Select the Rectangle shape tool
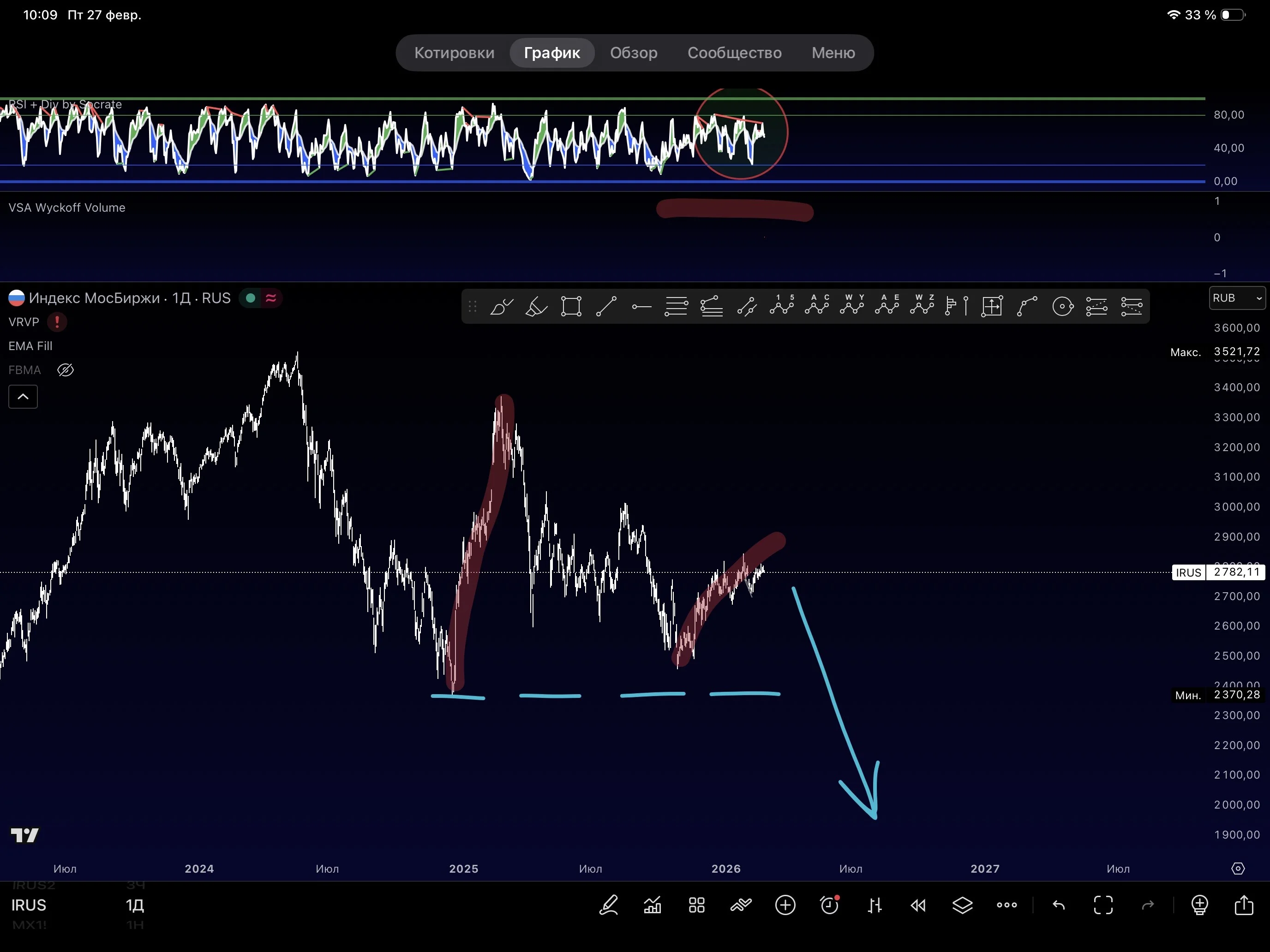1270x952 pixels. point(571,306)
